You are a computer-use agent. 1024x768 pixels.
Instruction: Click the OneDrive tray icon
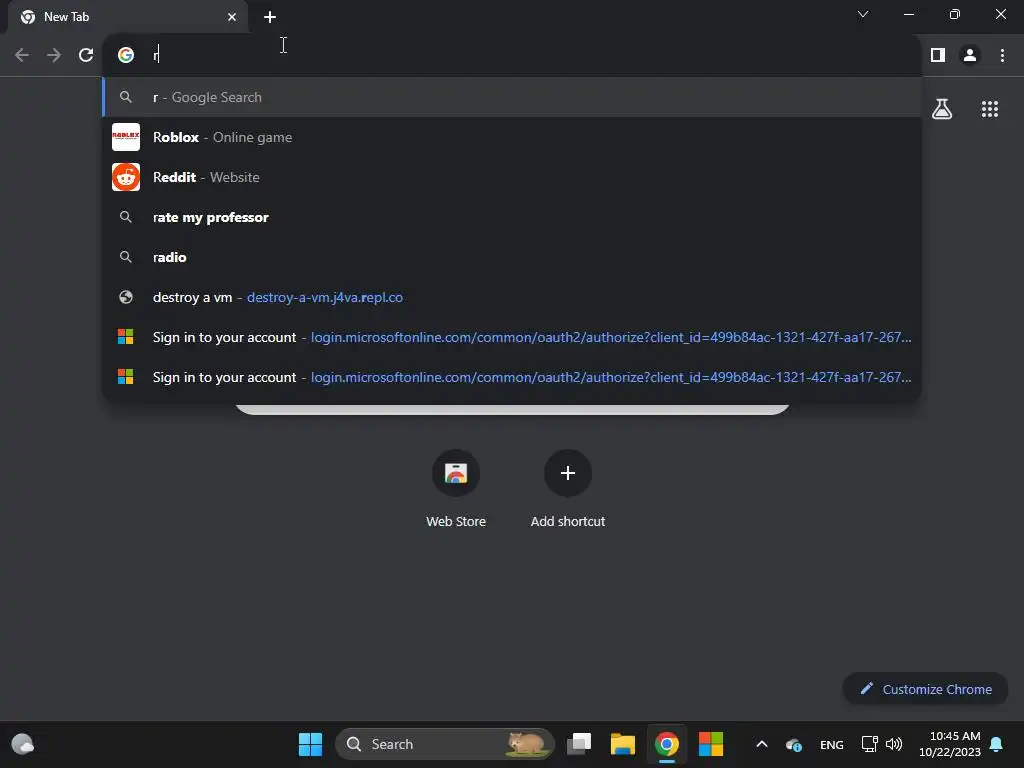point(794,744)
